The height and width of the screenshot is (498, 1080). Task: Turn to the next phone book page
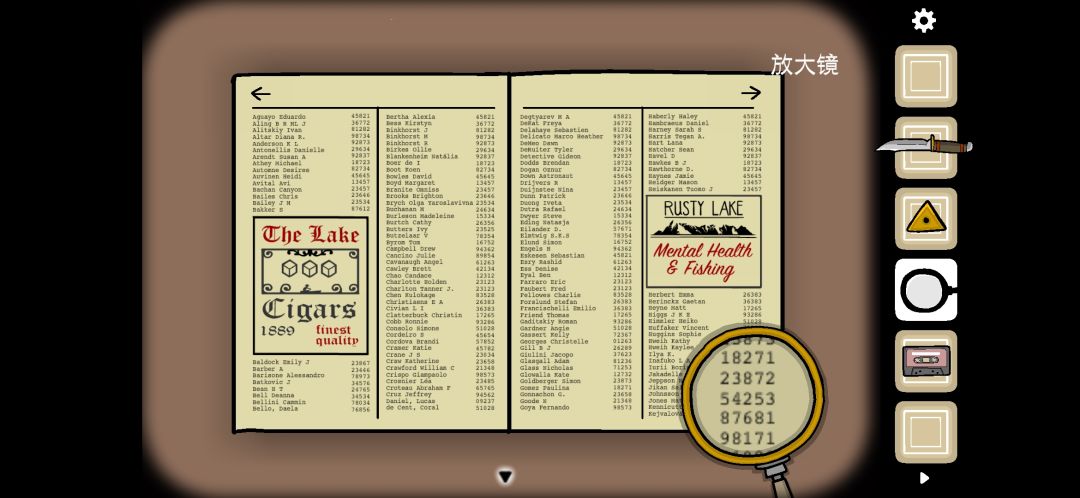pyautogui.click(x=751, y=92)
